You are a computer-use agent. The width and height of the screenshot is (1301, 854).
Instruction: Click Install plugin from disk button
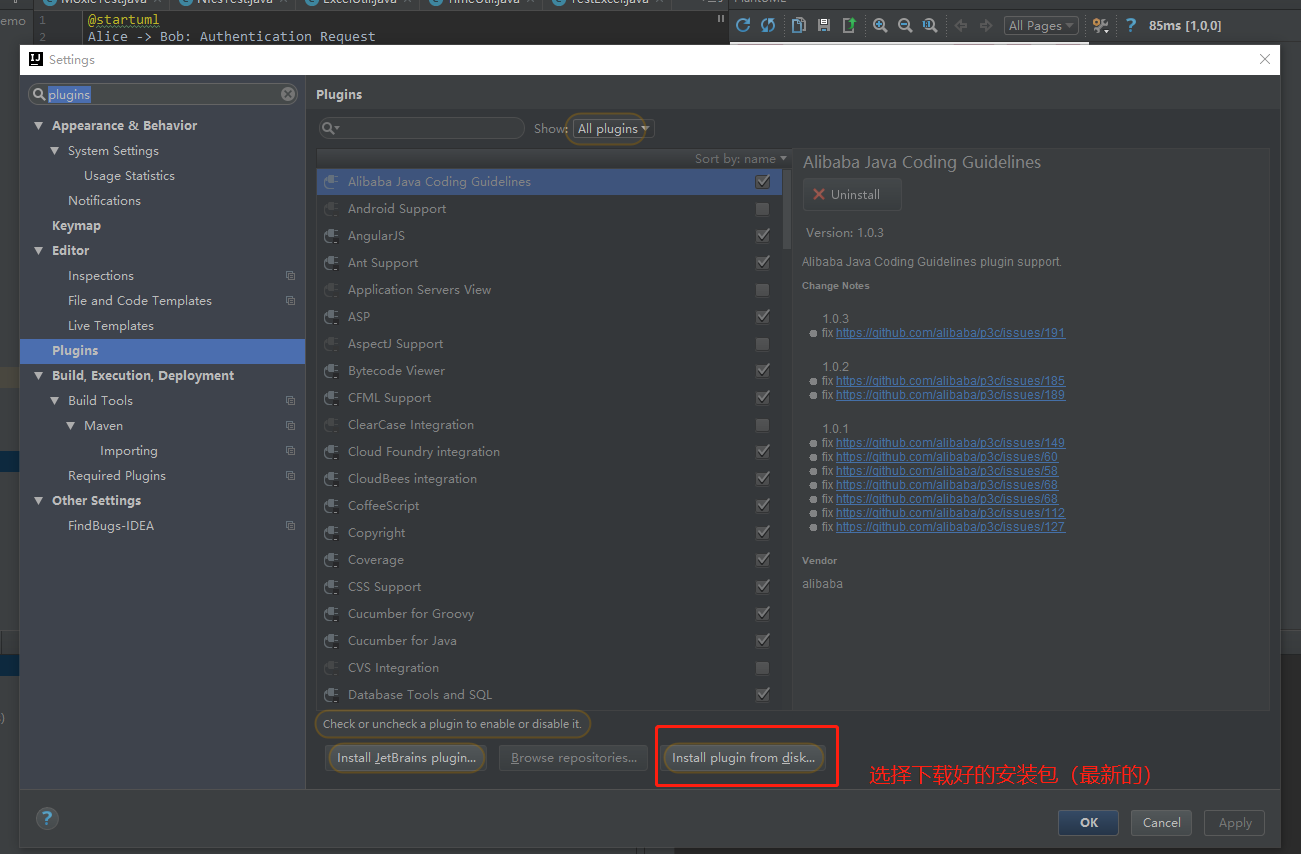click(743, 758)
